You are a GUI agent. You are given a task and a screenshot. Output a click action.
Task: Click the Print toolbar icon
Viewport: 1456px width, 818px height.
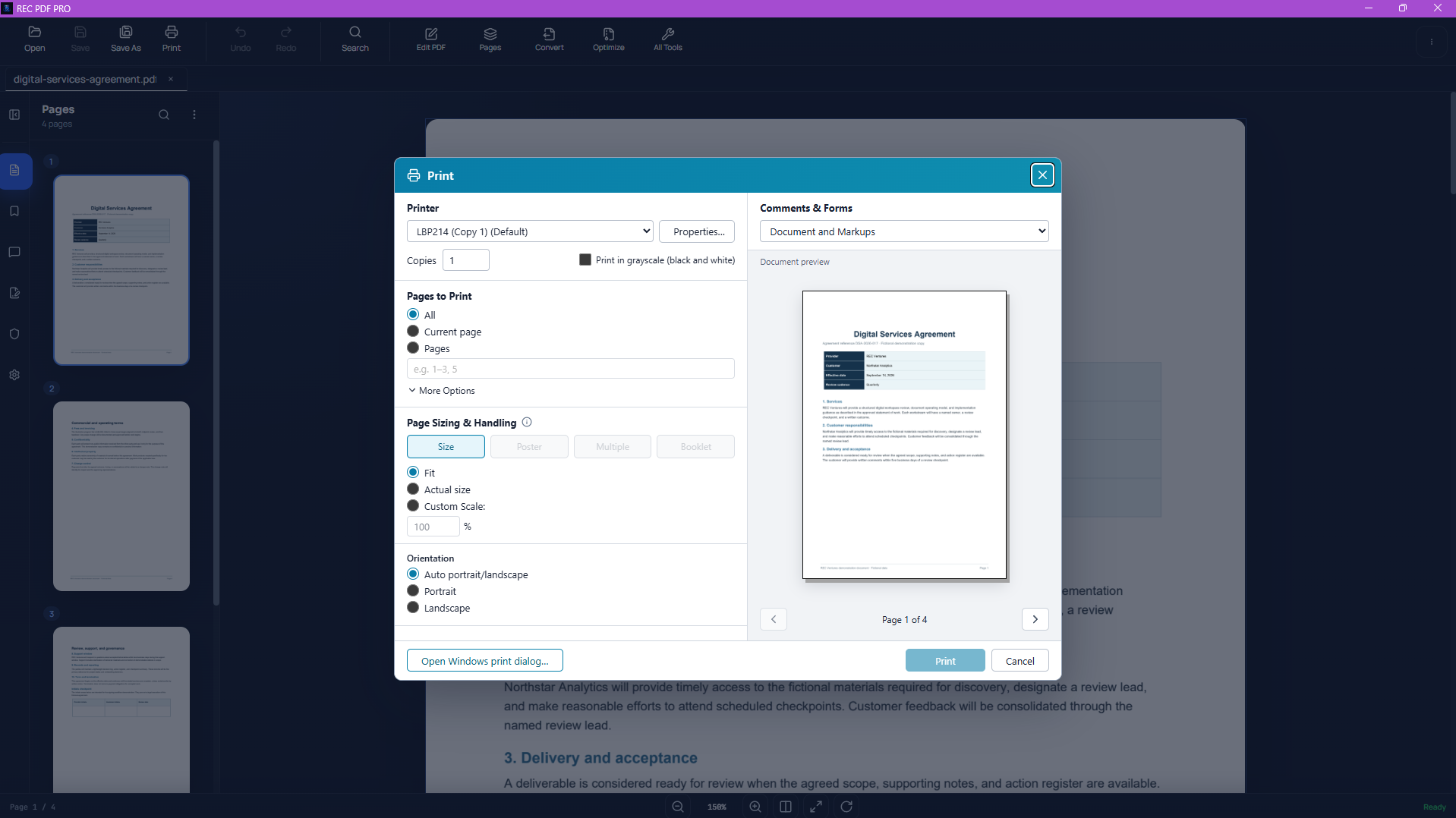click(172, 39)
